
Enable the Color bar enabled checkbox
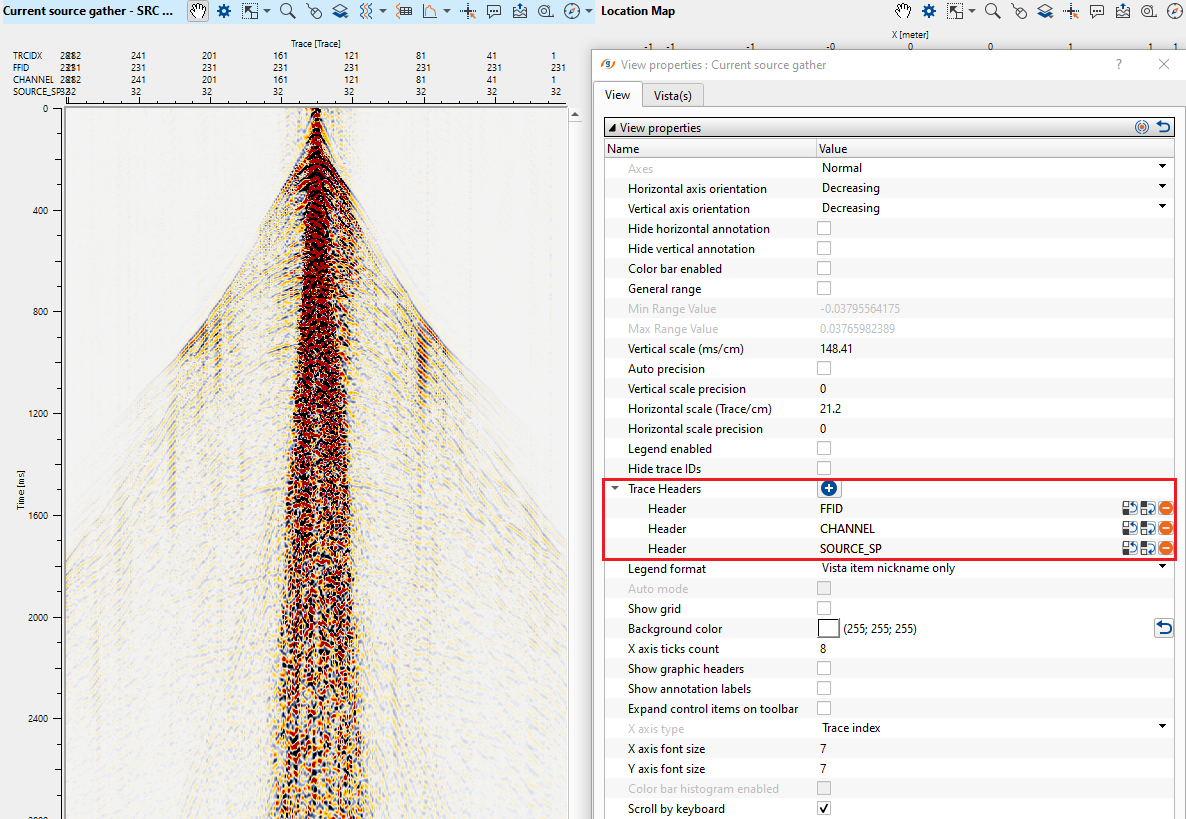pyautogui.click(x=824, y=268)
